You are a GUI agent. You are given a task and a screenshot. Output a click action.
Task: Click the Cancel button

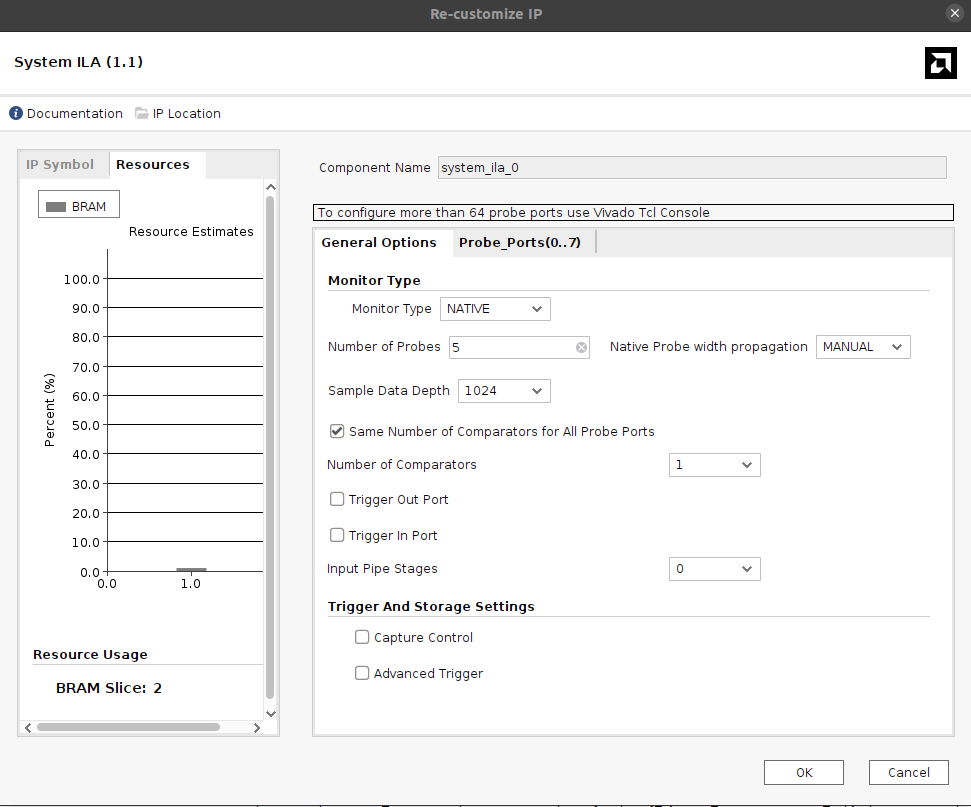pos(908,772)
